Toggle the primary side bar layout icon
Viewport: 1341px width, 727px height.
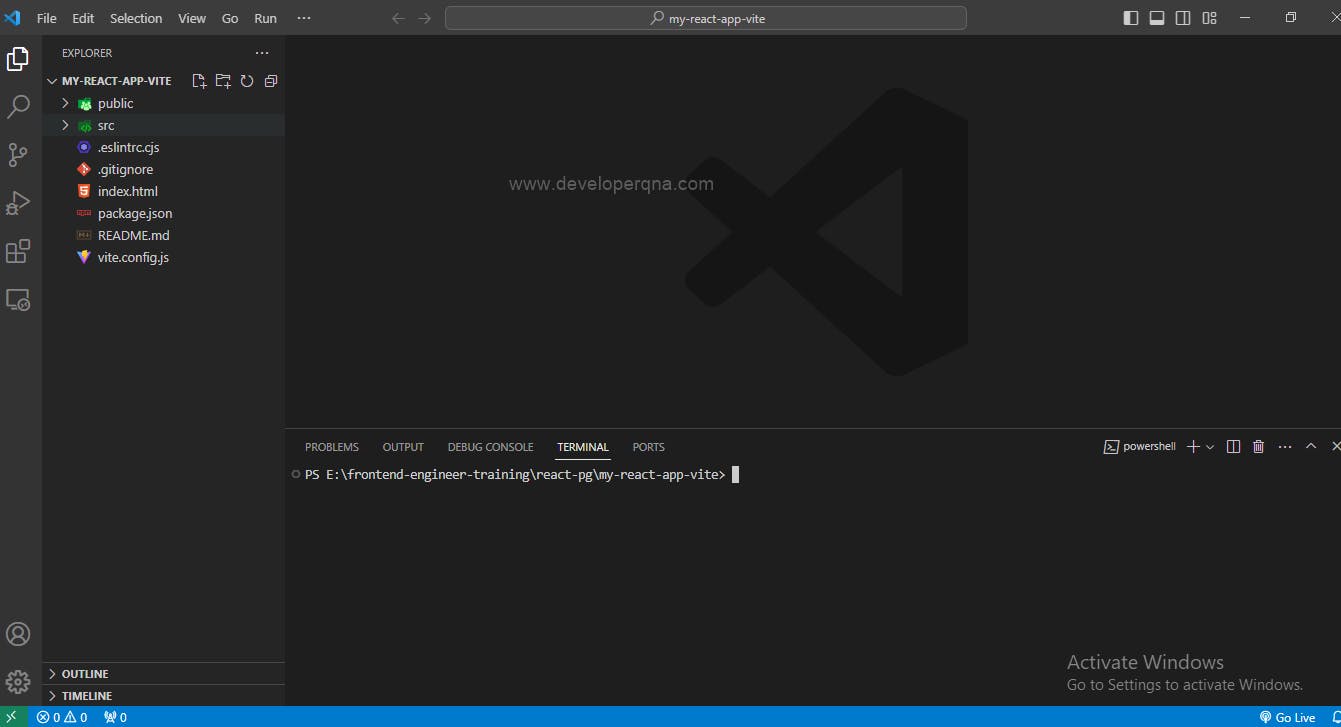tap(1131, 18)
